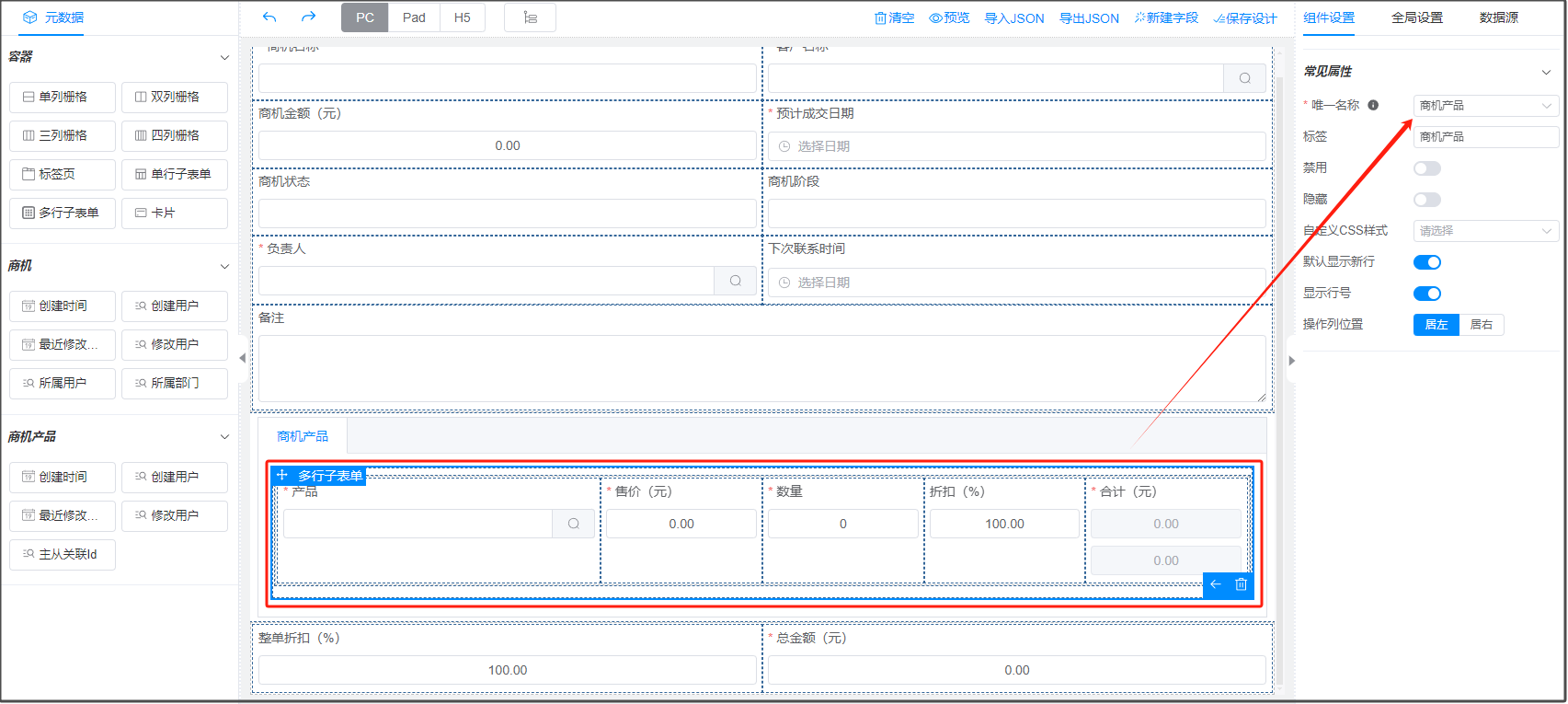Delete the selected multi-row subform
This screenshot has width=1568, height=704.
pos(1241,584)
